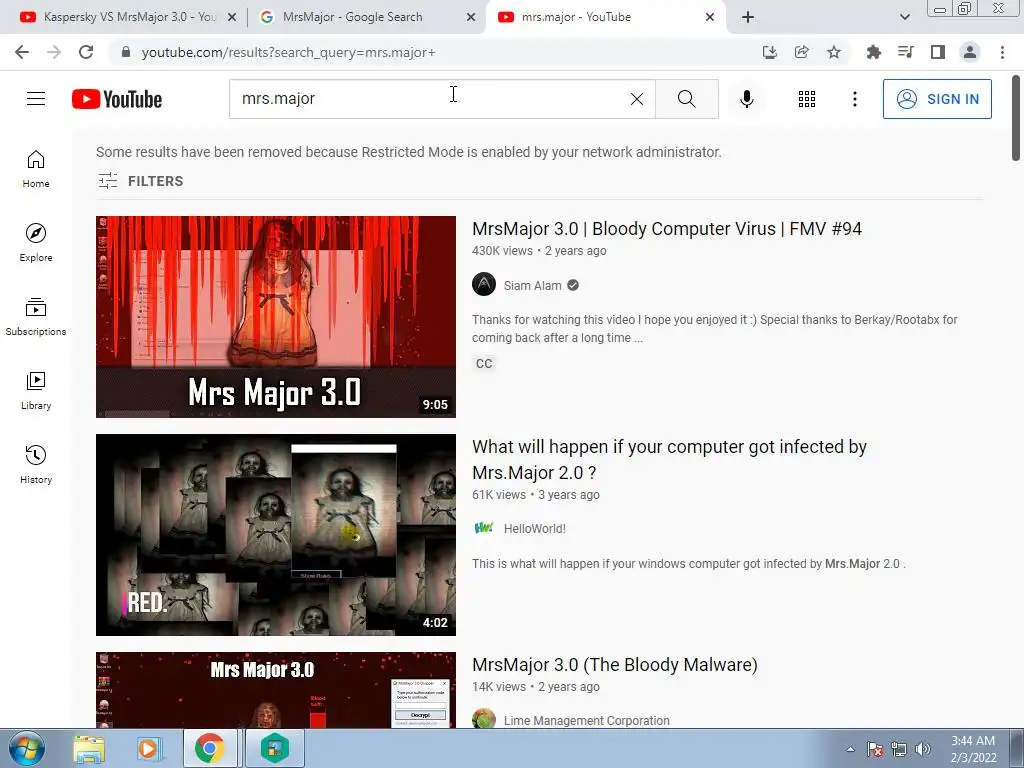Open the Mrs.Major 2.0 infected thumbnail
1024x768 pixels.
[x=276, y=535]
